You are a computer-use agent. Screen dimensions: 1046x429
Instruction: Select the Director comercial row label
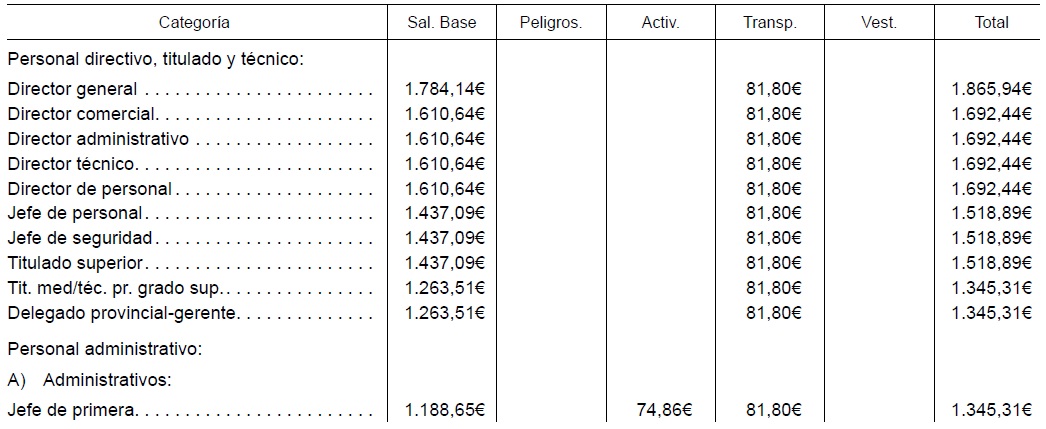(x=81, y=114)
